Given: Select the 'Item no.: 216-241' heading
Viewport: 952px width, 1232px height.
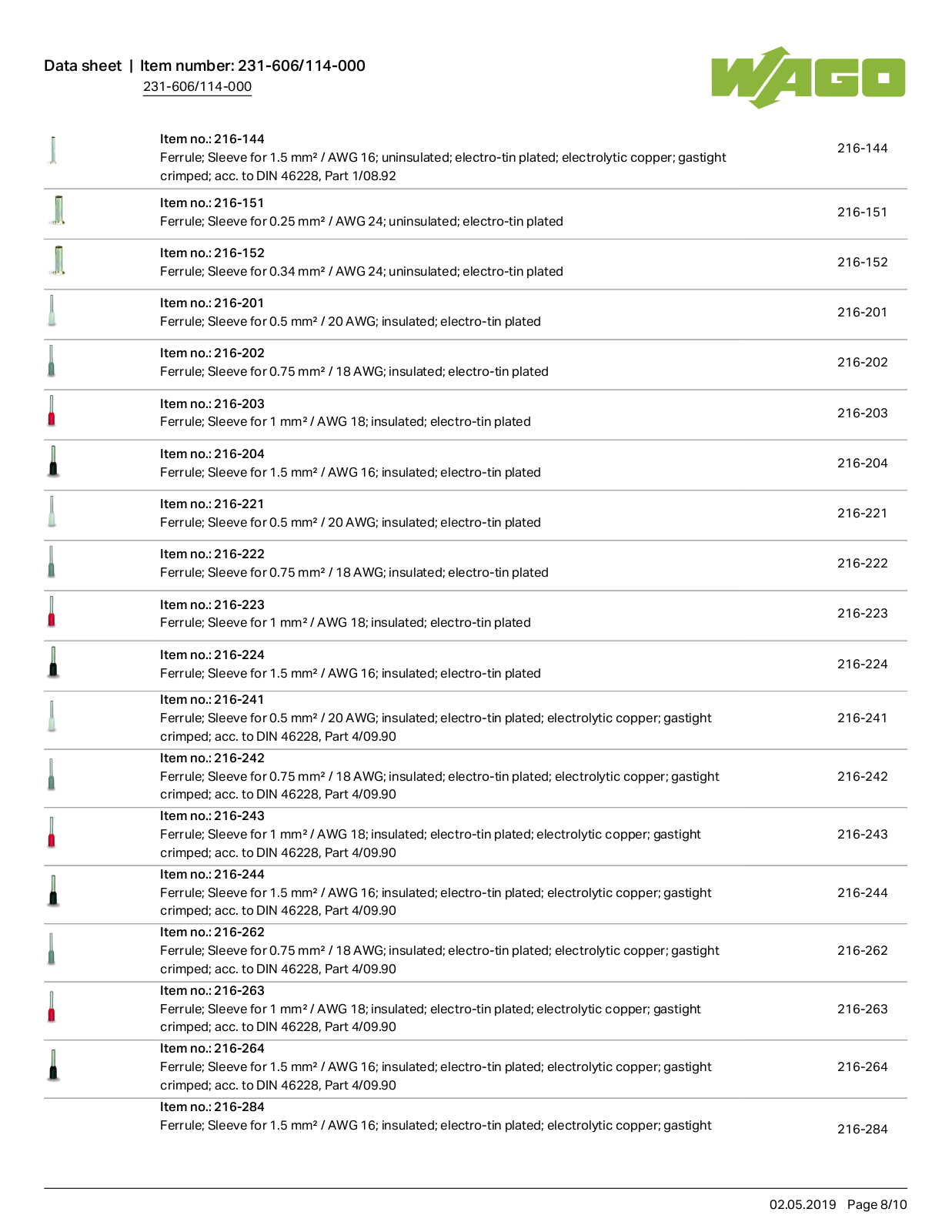Looking at the screenshot, I should (x=212, y=700).
